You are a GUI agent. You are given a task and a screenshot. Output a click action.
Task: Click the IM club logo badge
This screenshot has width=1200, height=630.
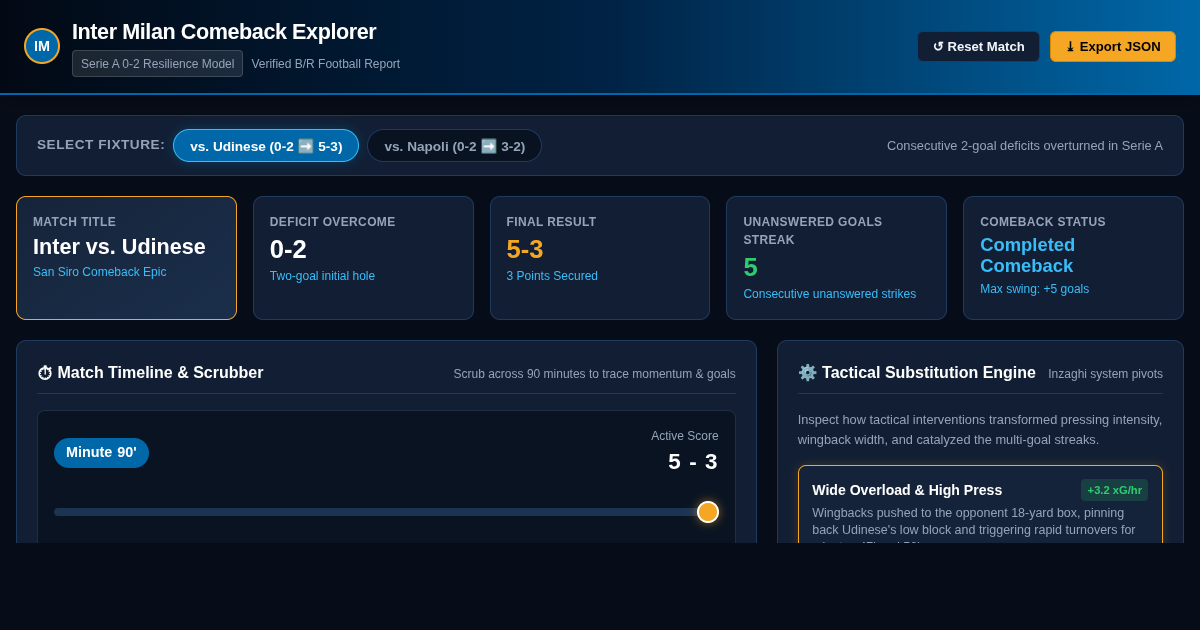tap(42, 46)
